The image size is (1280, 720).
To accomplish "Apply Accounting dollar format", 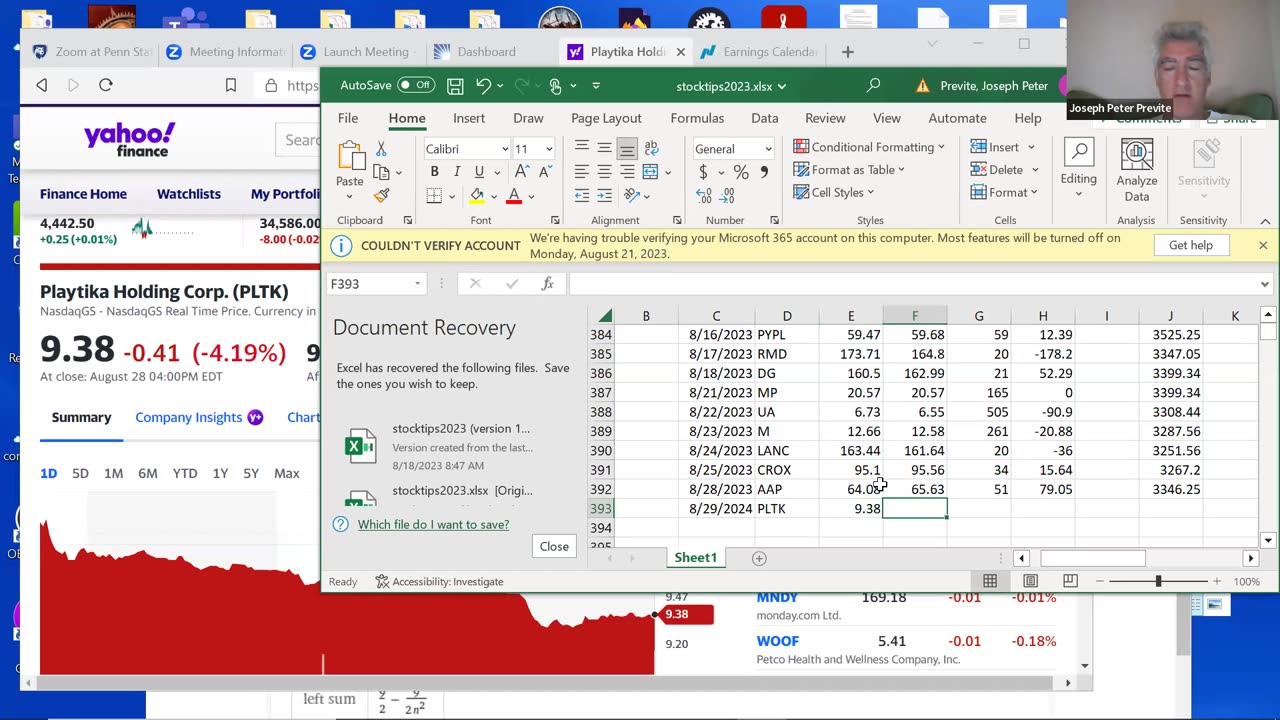I will coord(703,172).
